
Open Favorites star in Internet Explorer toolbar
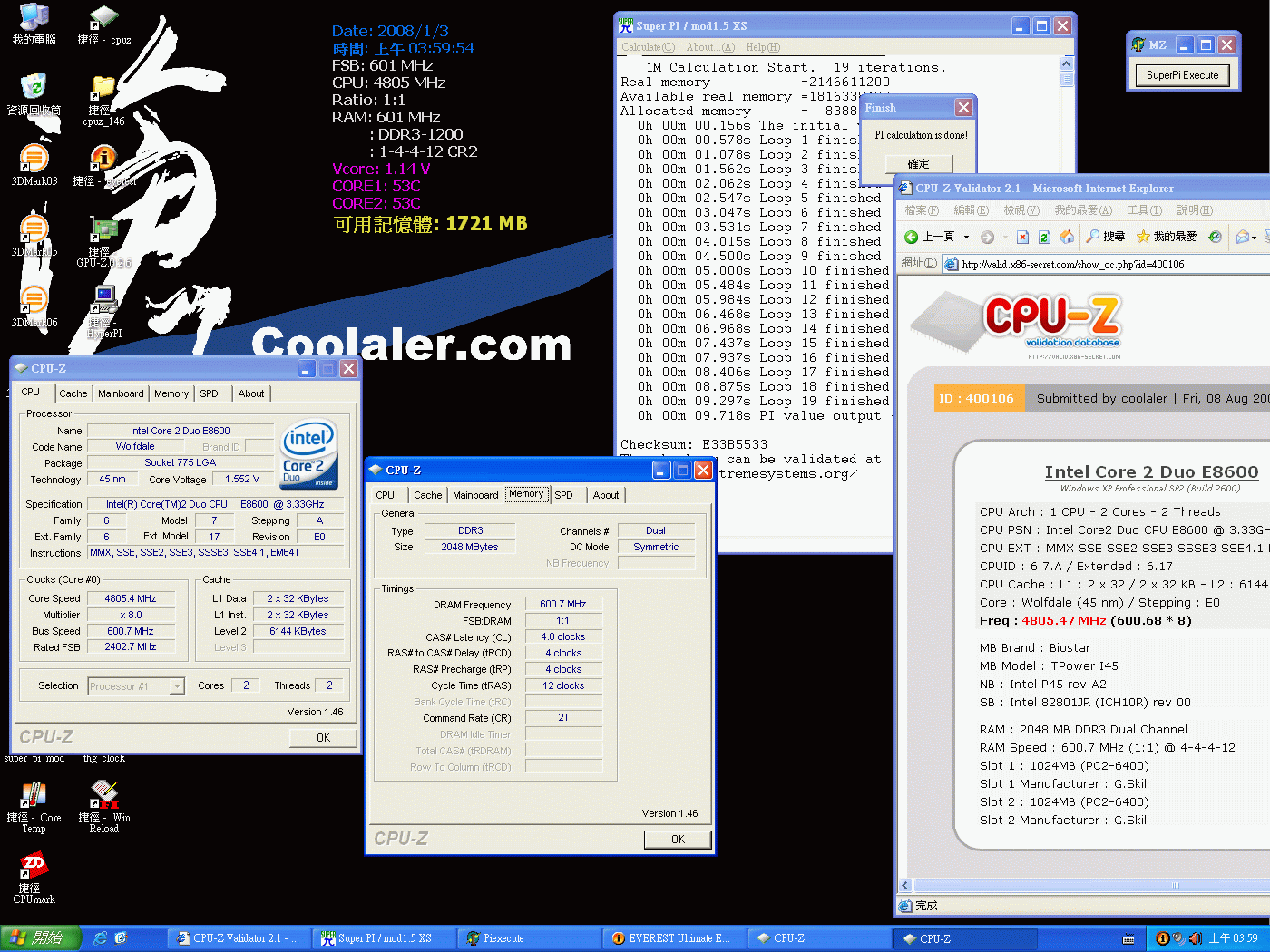(x=1167, y=237)
